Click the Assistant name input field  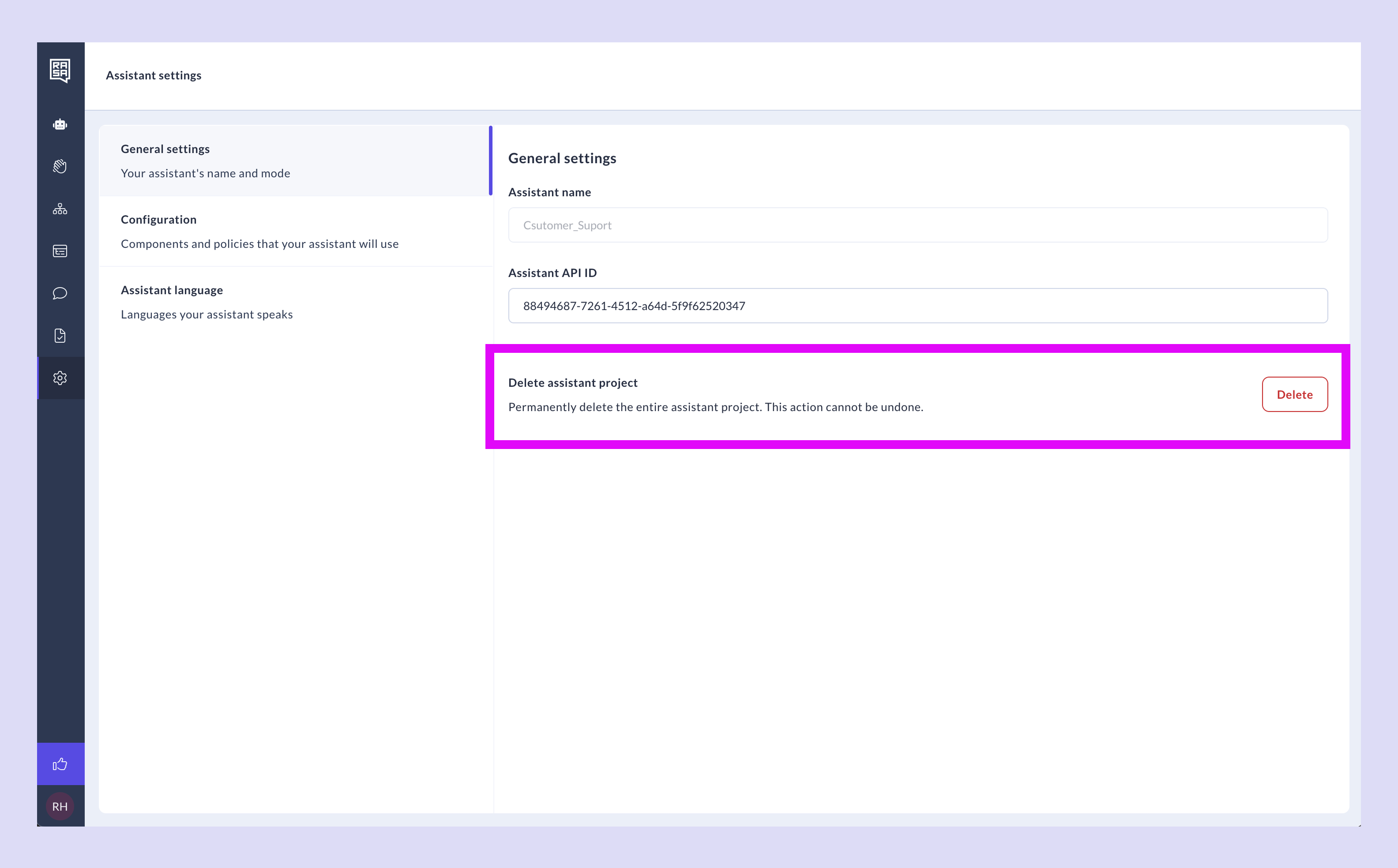[x=917, y=225]
